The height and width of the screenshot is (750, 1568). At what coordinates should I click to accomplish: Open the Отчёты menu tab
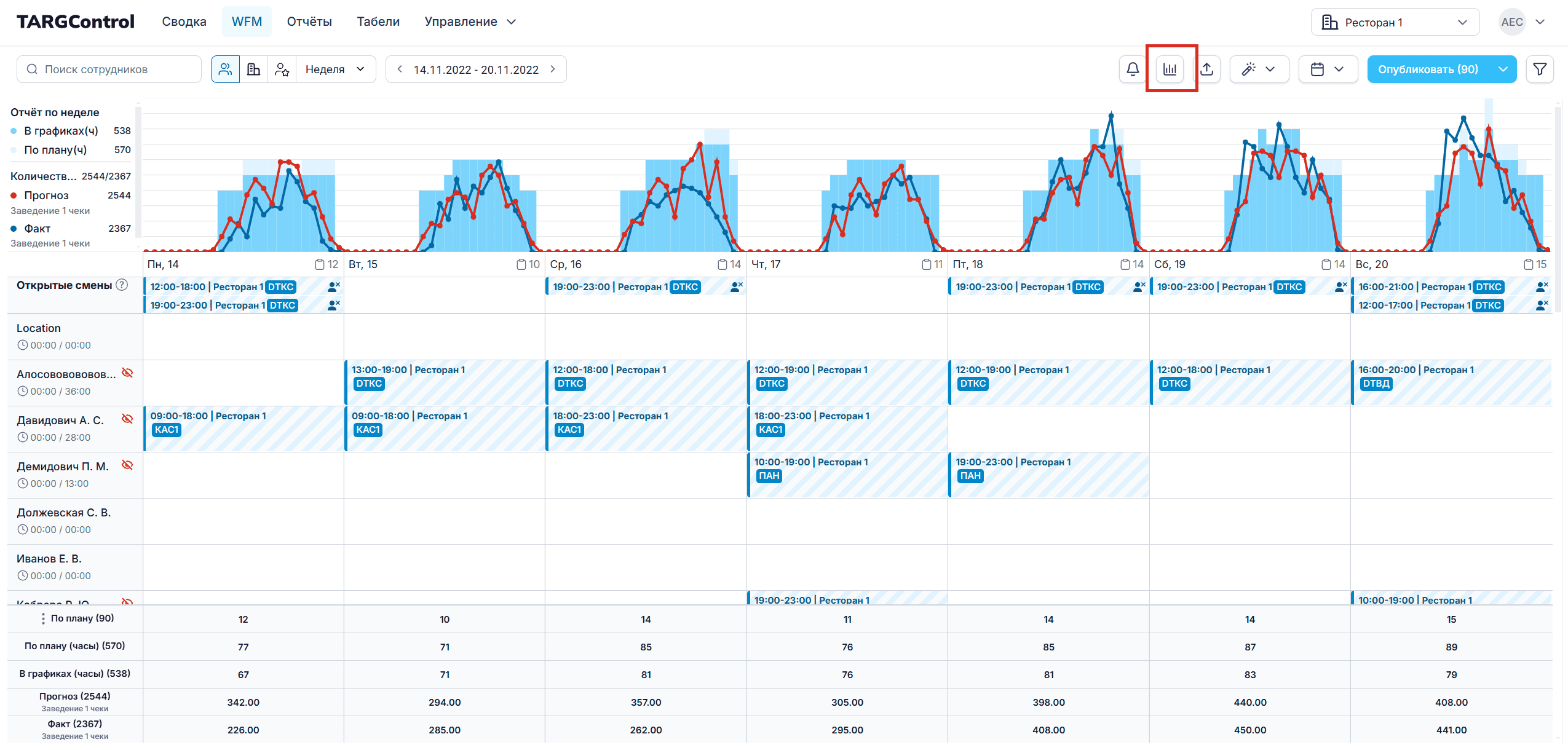click(309, 22)
